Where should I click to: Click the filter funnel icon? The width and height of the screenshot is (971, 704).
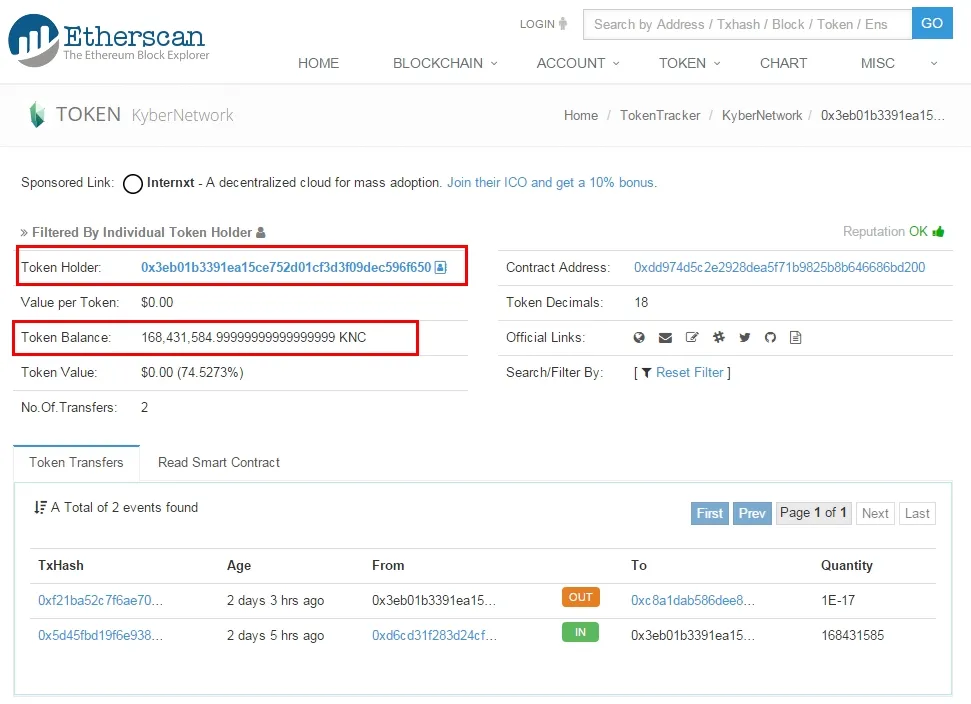tap(647, 373)
